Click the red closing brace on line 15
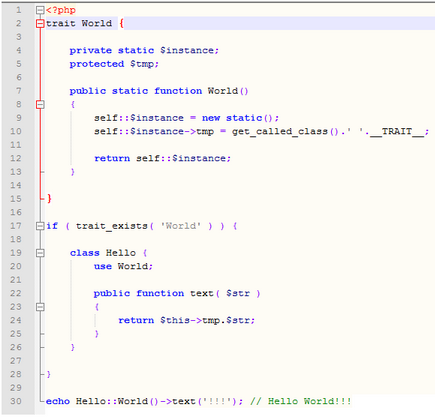The image size is (435, 417). (x=49, y=199)
